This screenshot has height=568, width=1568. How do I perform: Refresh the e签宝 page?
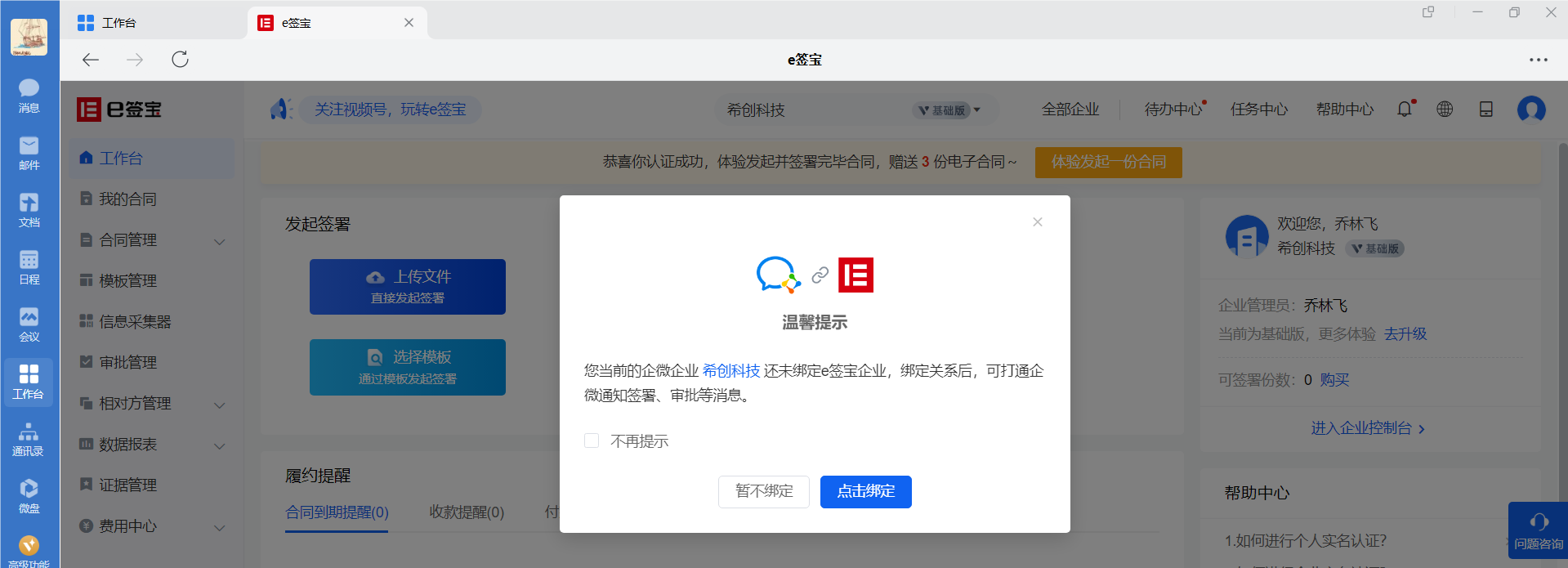[181, 60]
